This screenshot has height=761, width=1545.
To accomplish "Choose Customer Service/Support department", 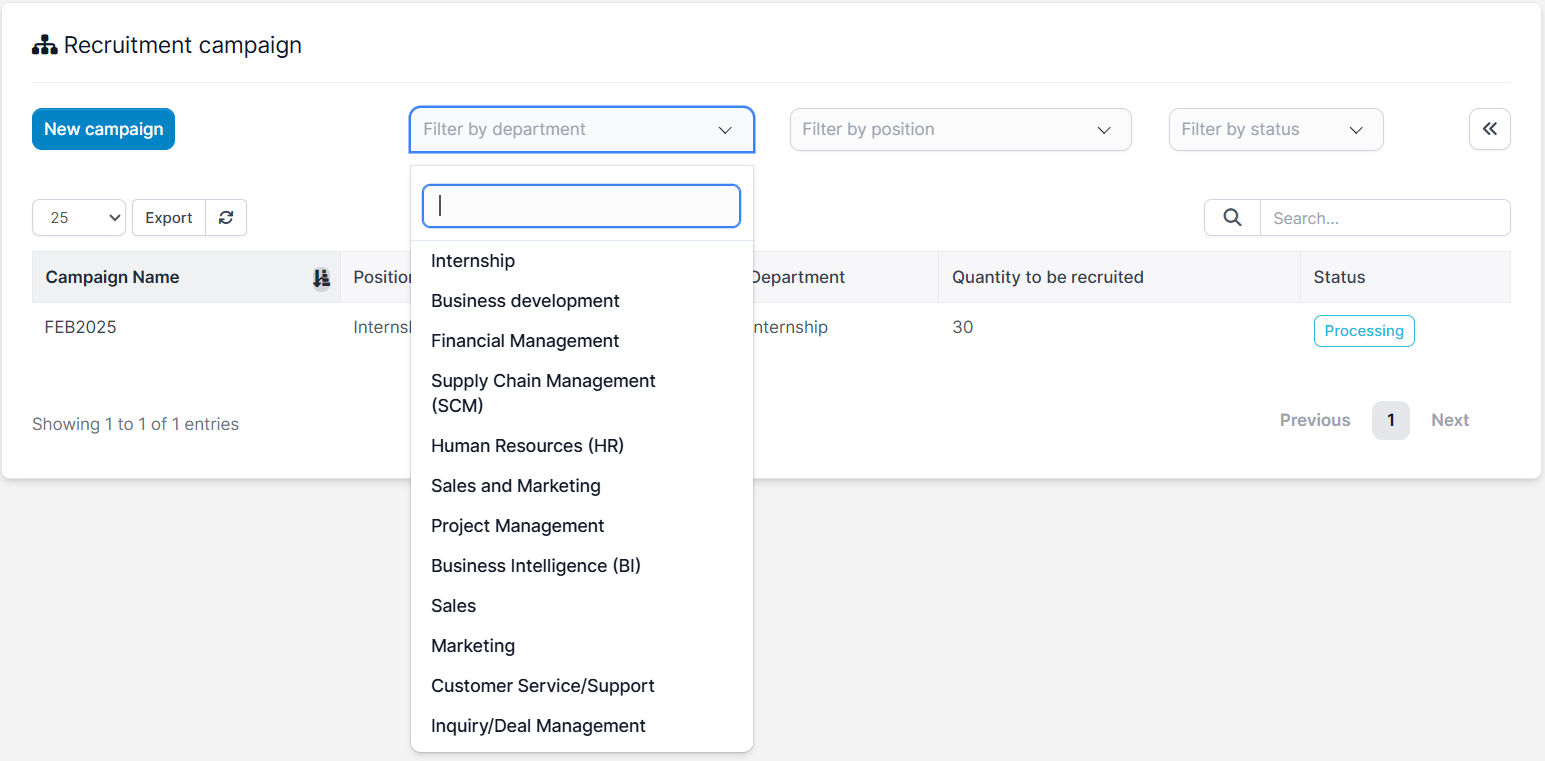I will 542,686.
